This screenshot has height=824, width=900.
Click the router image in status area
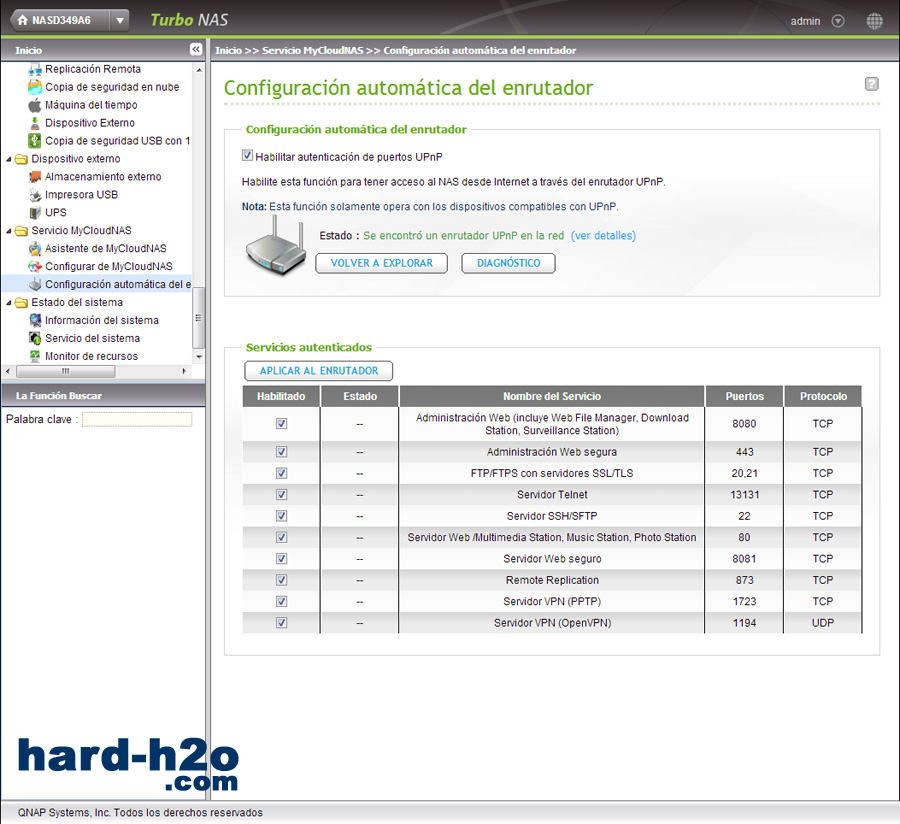(276, 248)
